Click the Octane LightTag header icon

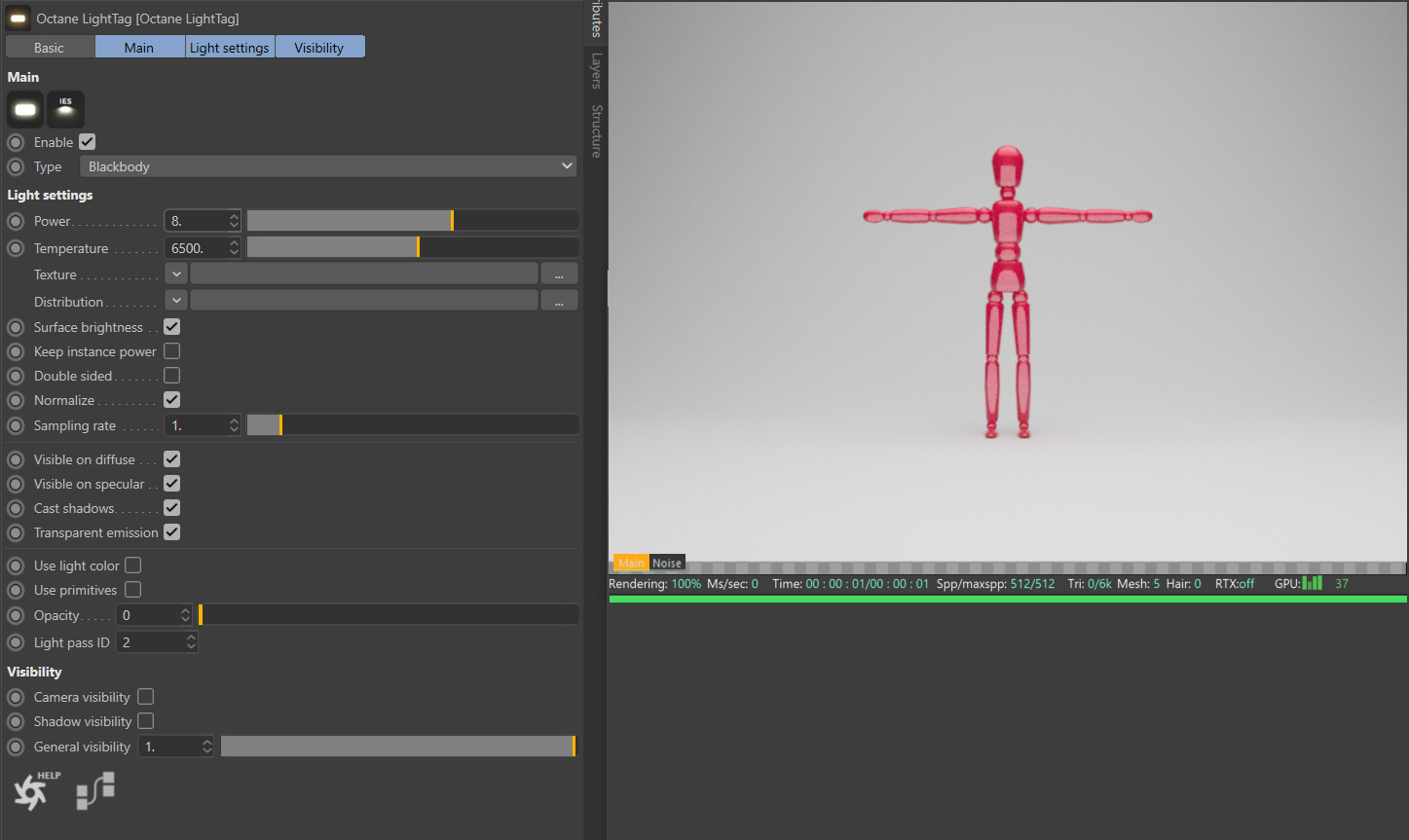click(x=18, y=18)
